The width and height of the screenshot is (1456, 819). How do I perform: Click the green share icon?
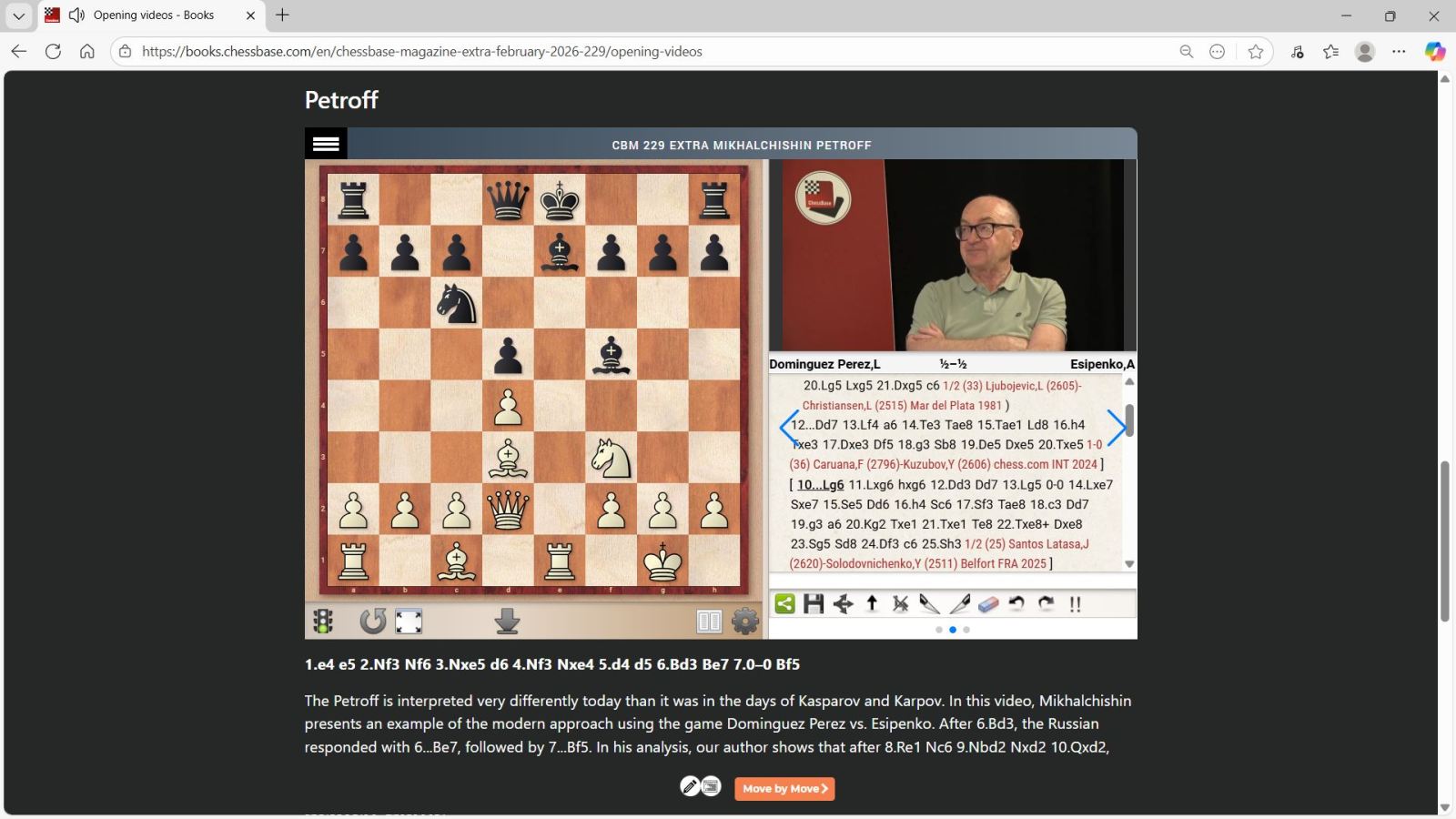(x=784, y=604)
